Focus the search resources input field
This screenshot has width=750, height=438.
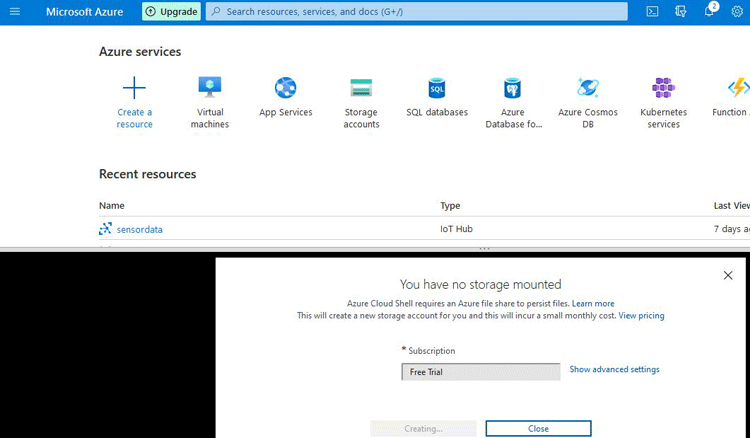(x=417, y=11)
